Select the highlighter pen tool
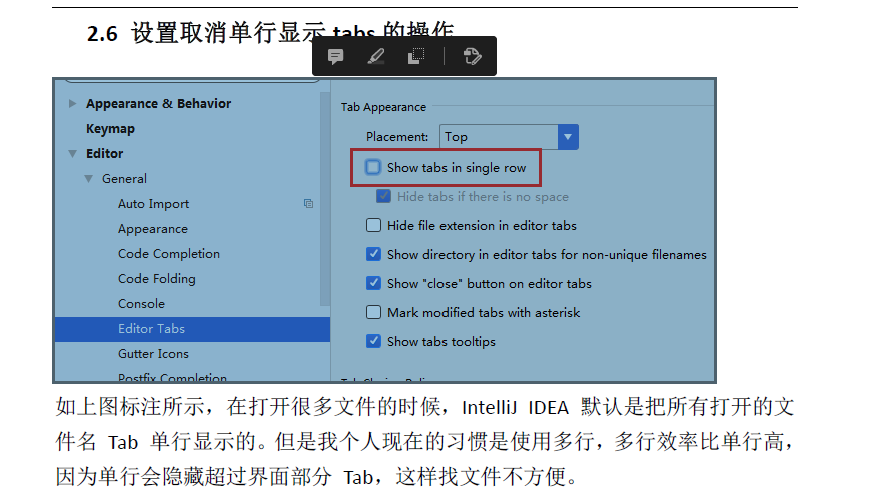The image size is (873, 503). pyautogui.click(x=376, y=56)
